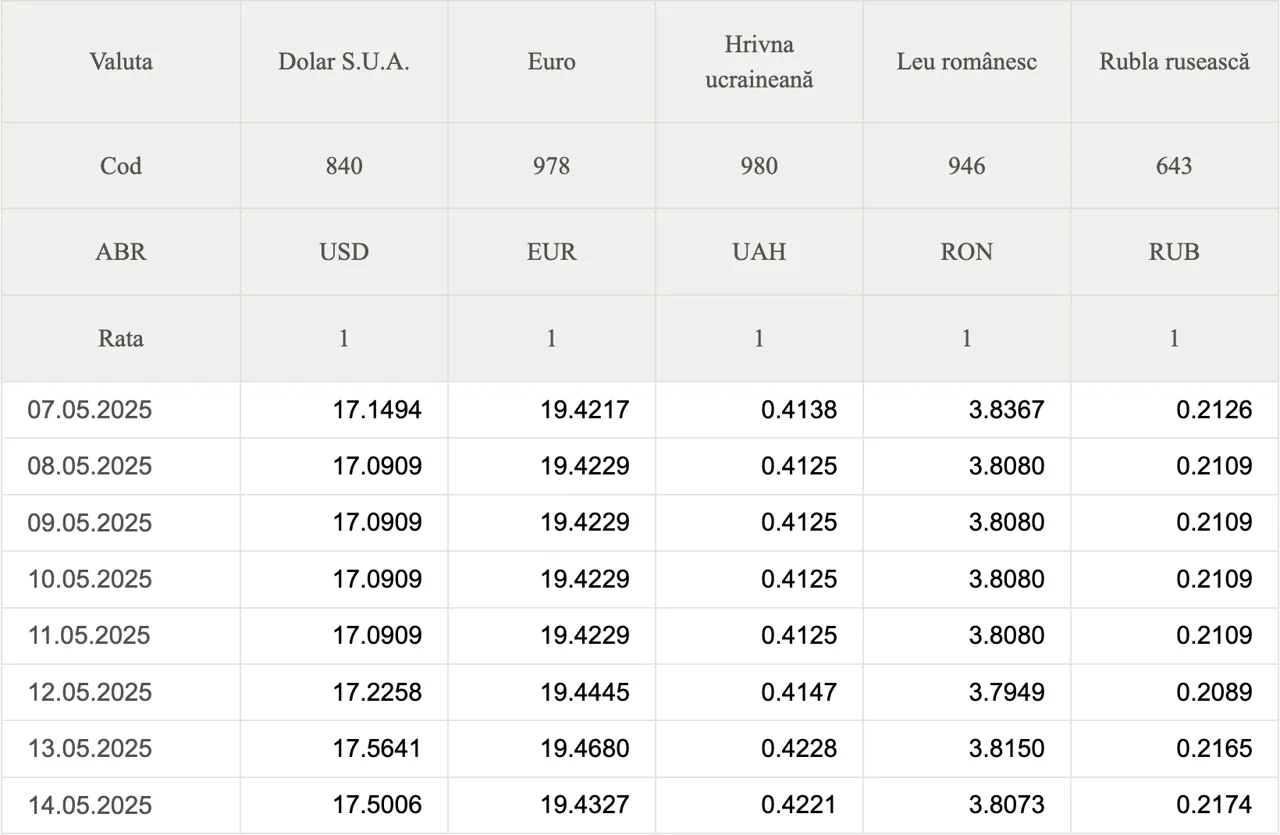Click the Hrivna ucraineană header cell
The height and width of the screenshot is (835, 1280).
[x=759, y=62]
